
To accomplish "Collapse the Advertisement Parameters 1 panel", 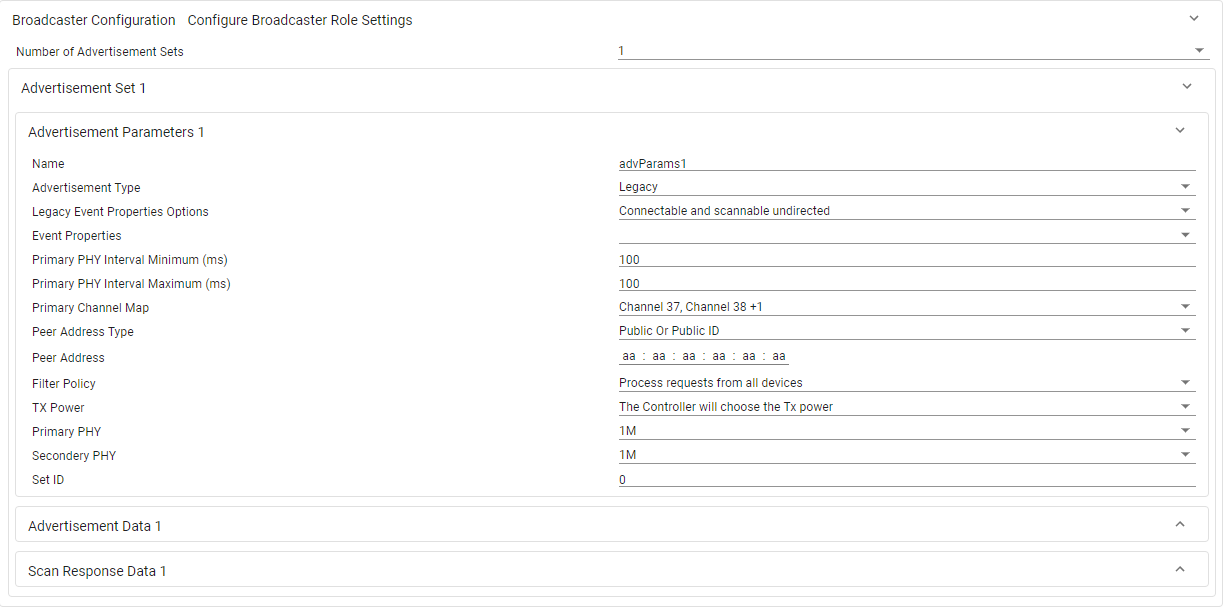I will [1179, 130].
